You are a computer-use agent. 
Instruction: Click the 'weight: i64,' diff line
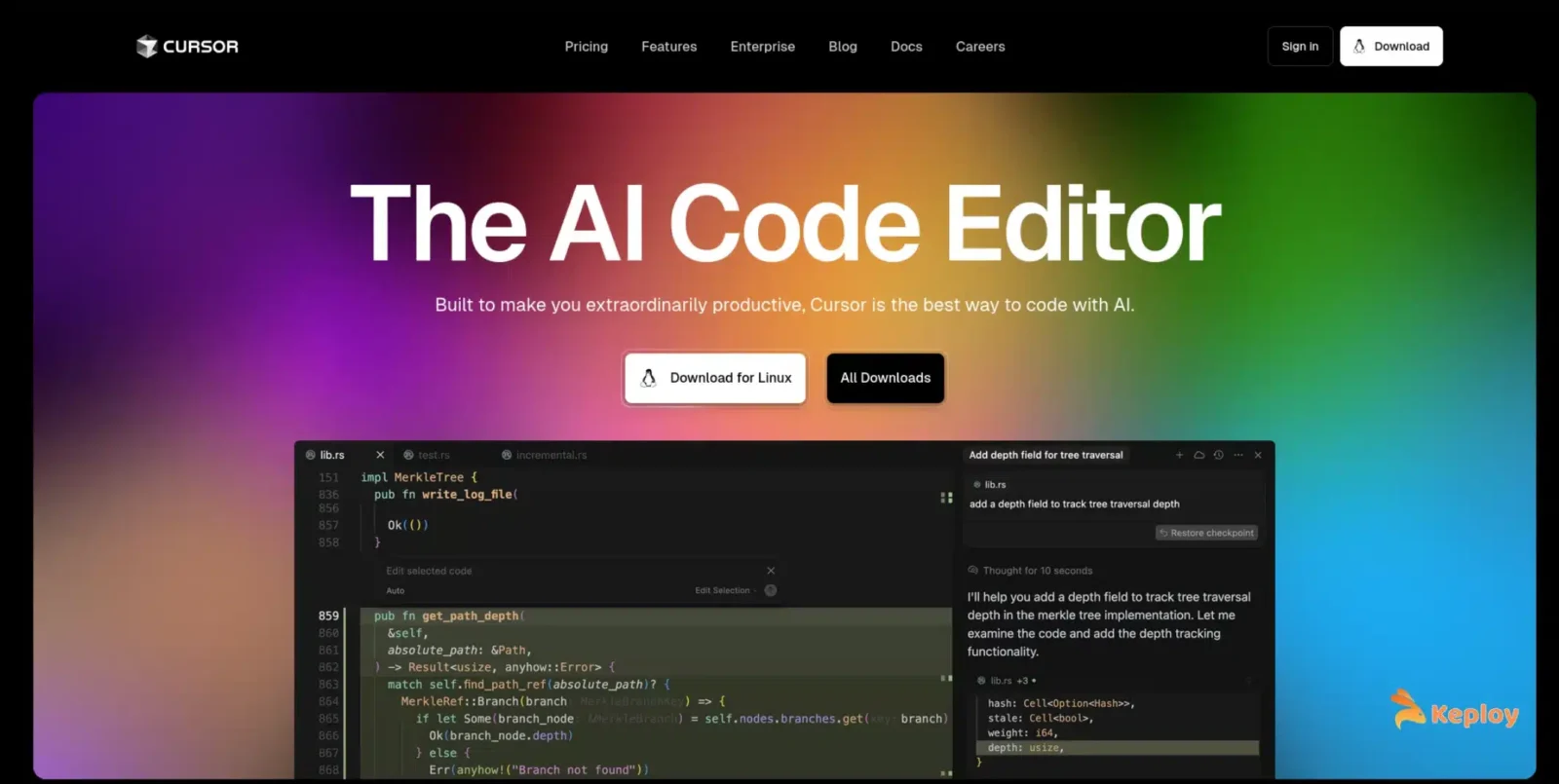(x=1022, y=732)
